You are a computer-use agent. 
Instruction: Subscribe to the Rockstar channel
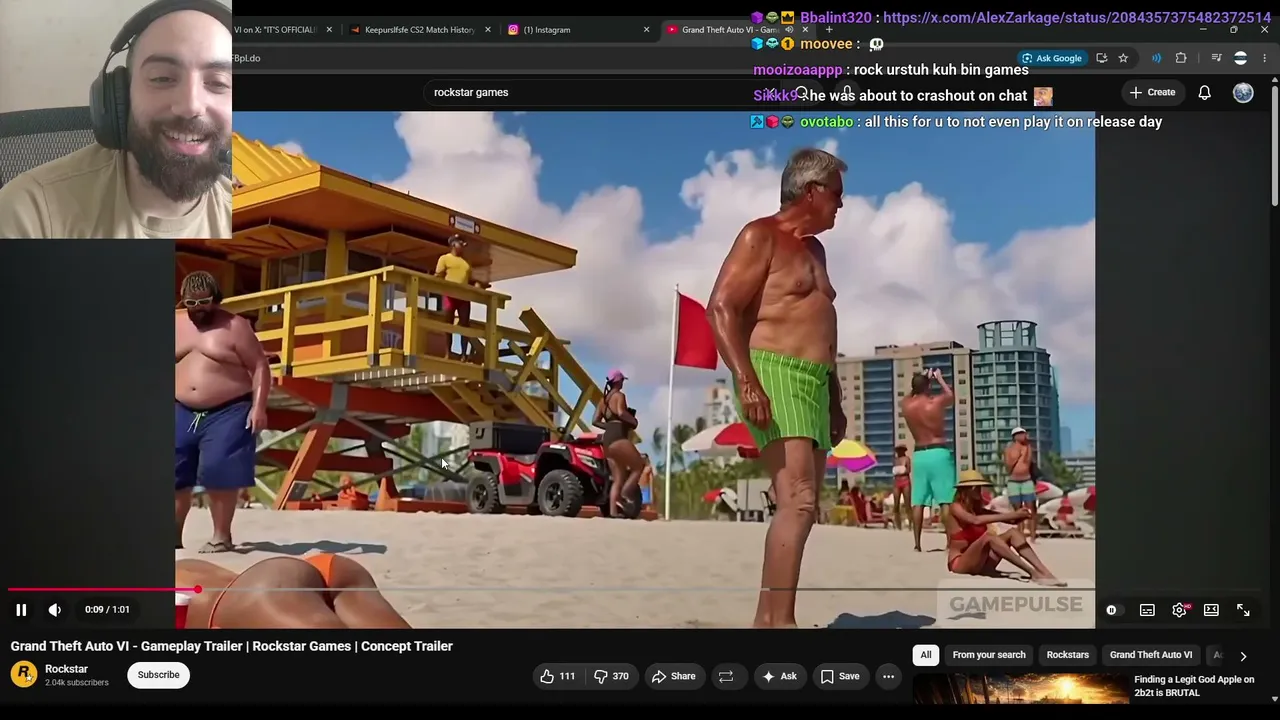(159, 675)
